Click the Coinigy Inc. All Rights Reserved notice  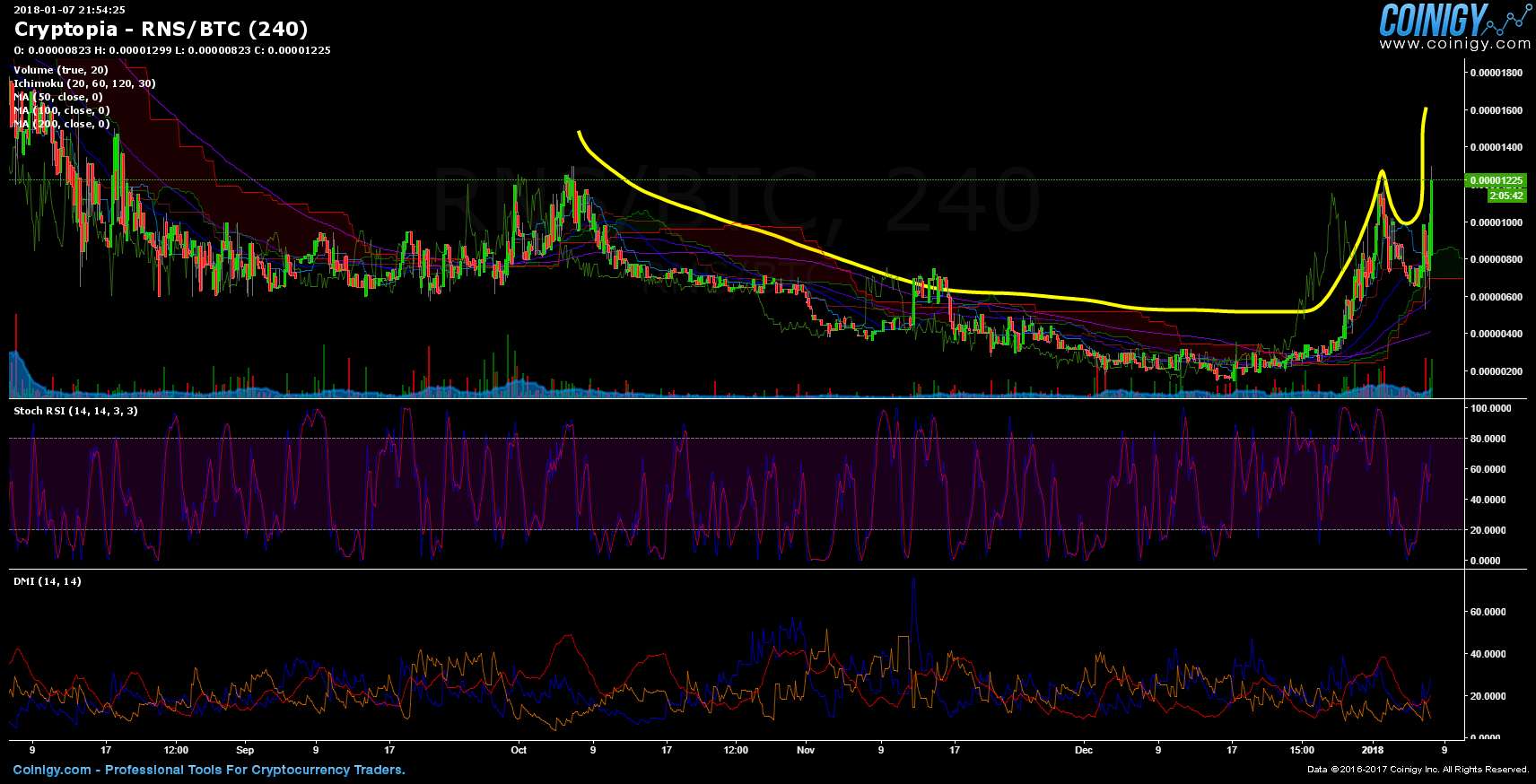[1418, 770]
